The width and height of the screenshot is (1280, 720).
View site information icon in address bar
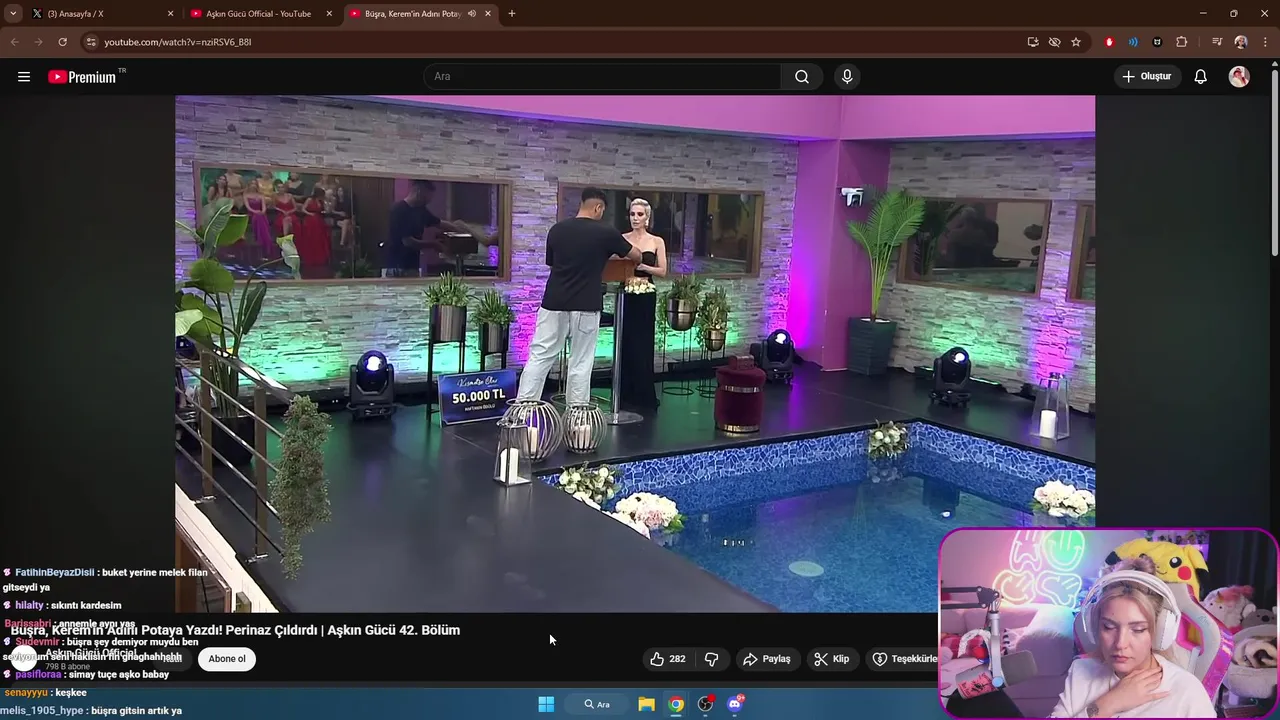91,42
